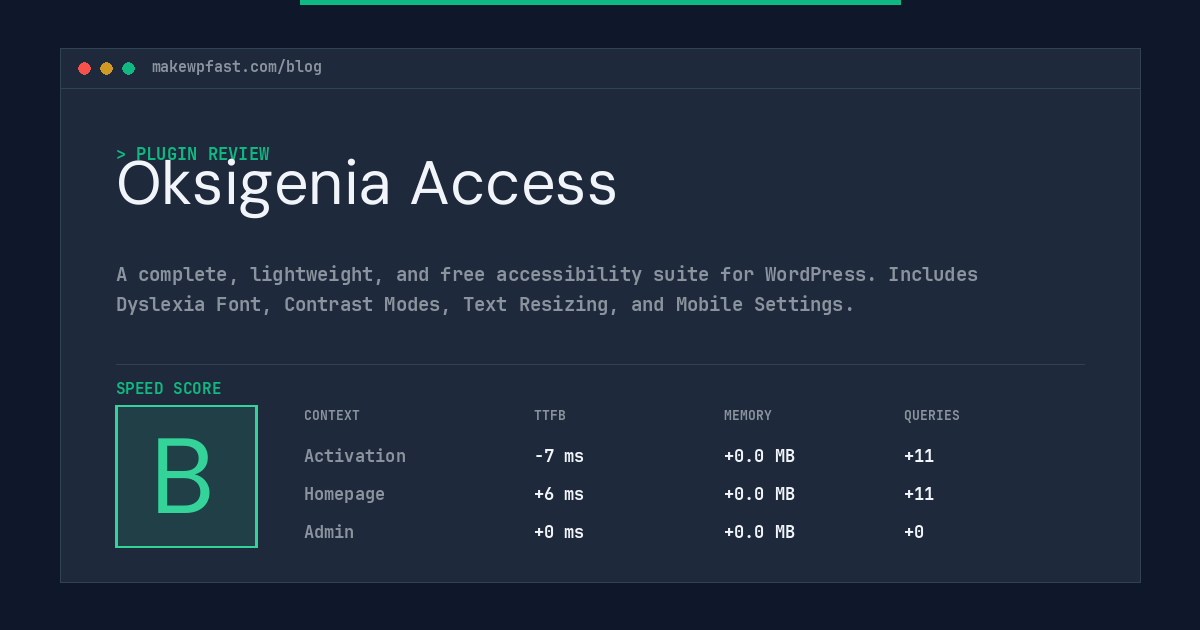Click the 'SPEED SCORE' label
The width and height of the screenshot is (1200, 630).
pos(169,388)
